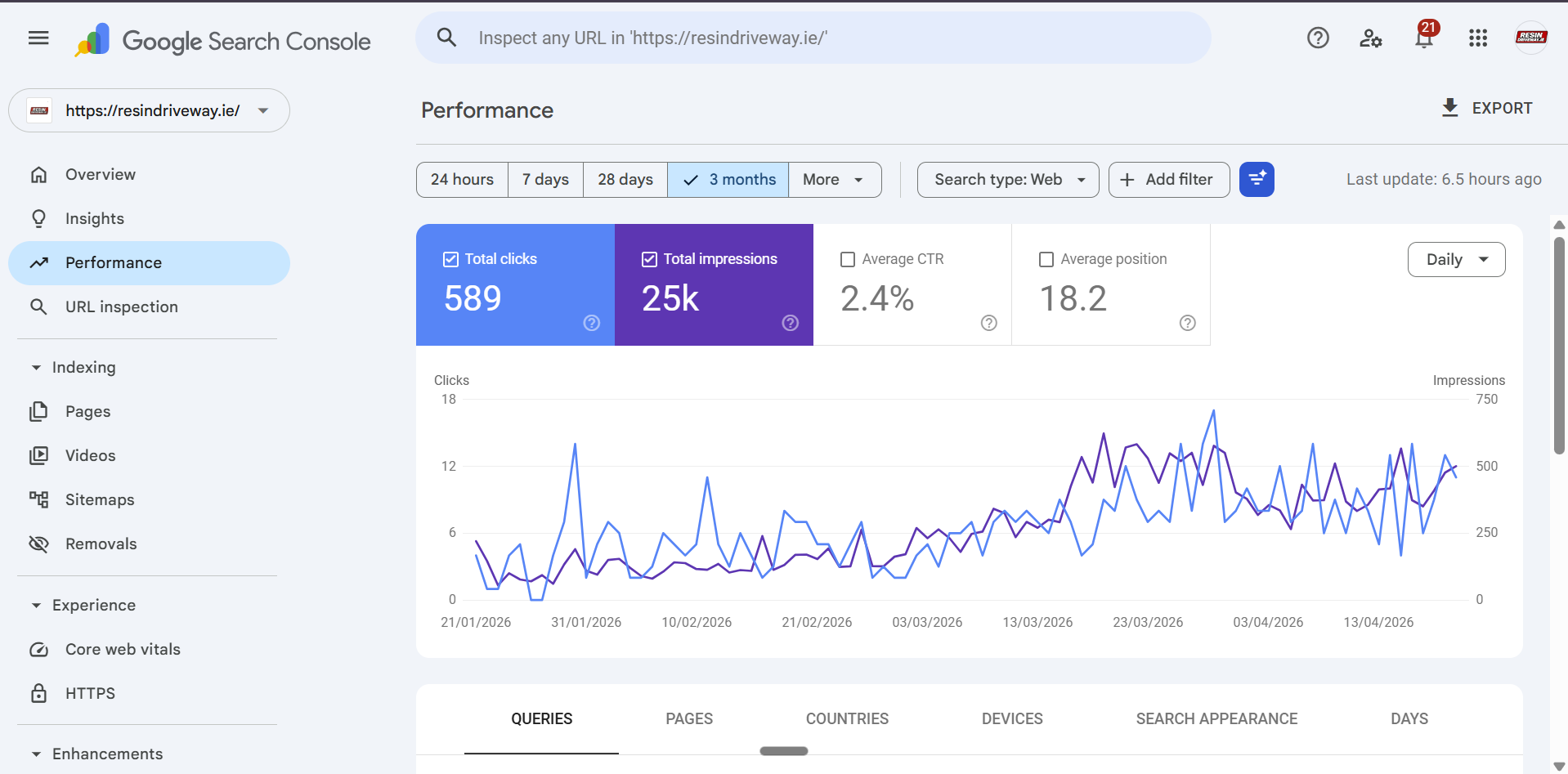The width and height of the screenshot is (1568, 774).
Task: Open the Daily granularity dropdown
Action: coord(1456,259)
